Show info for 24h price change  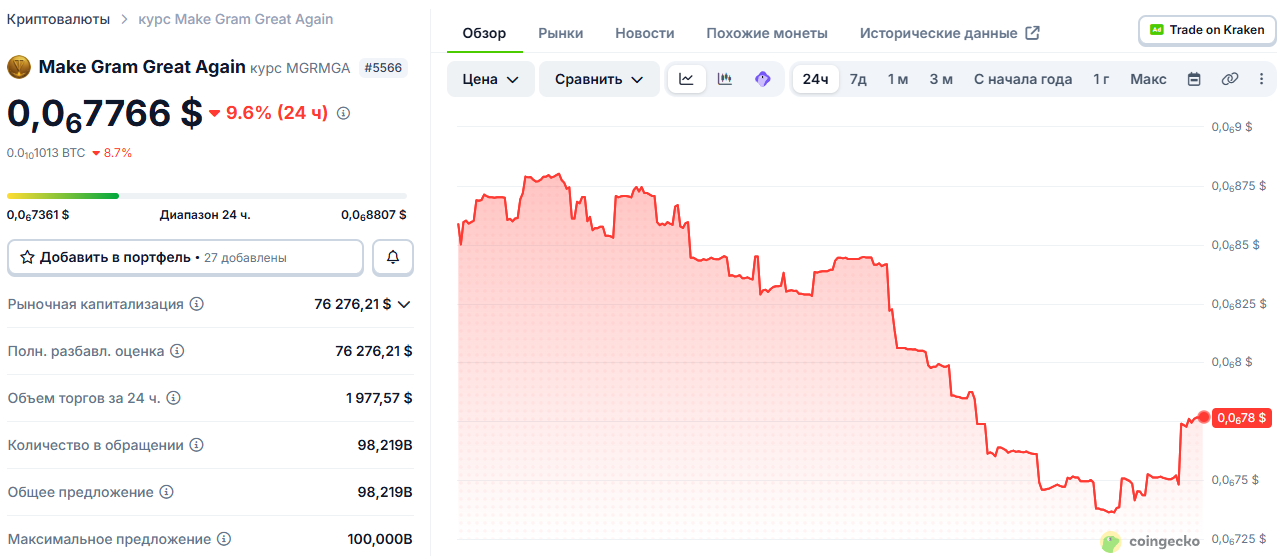pyautogui.click(x=344, y=113)
